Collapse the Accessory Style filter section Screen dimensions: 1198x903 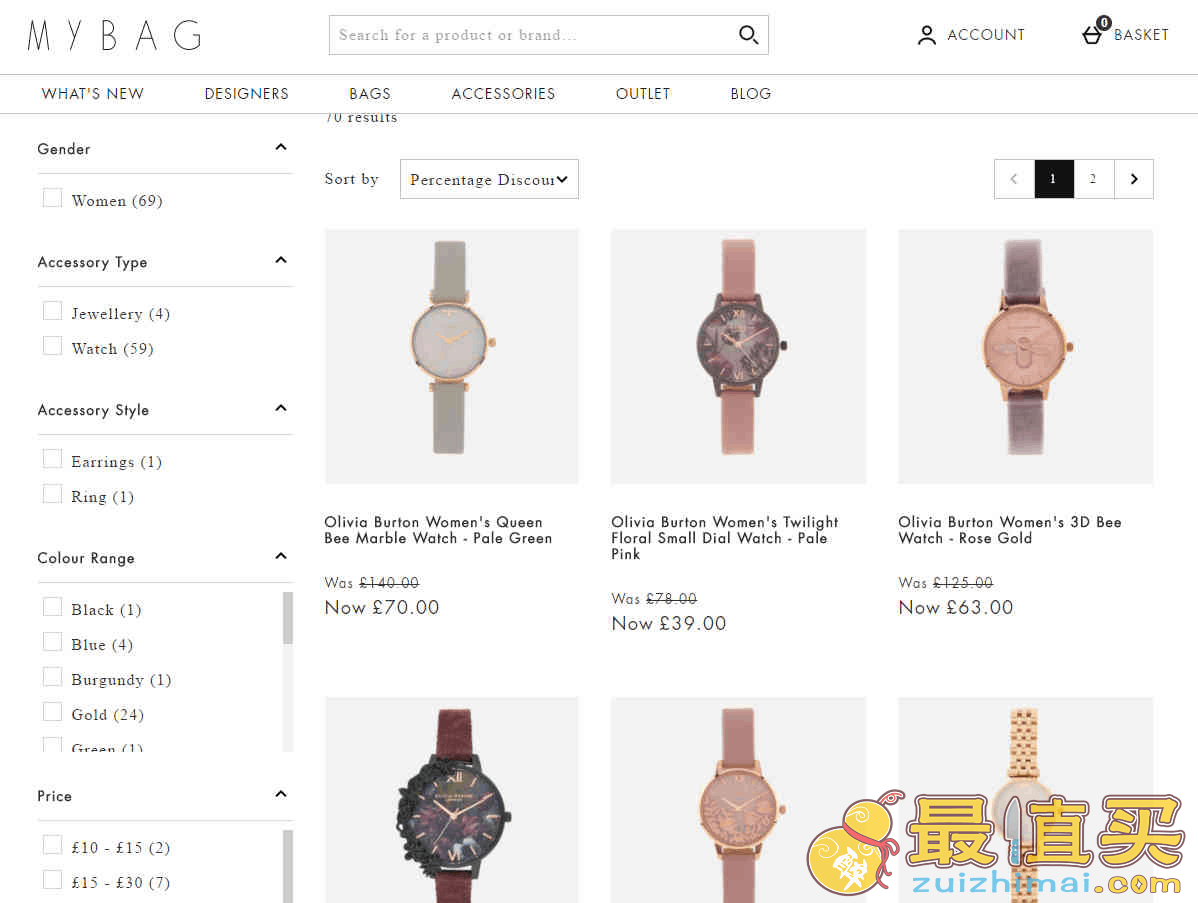[281, 408]
